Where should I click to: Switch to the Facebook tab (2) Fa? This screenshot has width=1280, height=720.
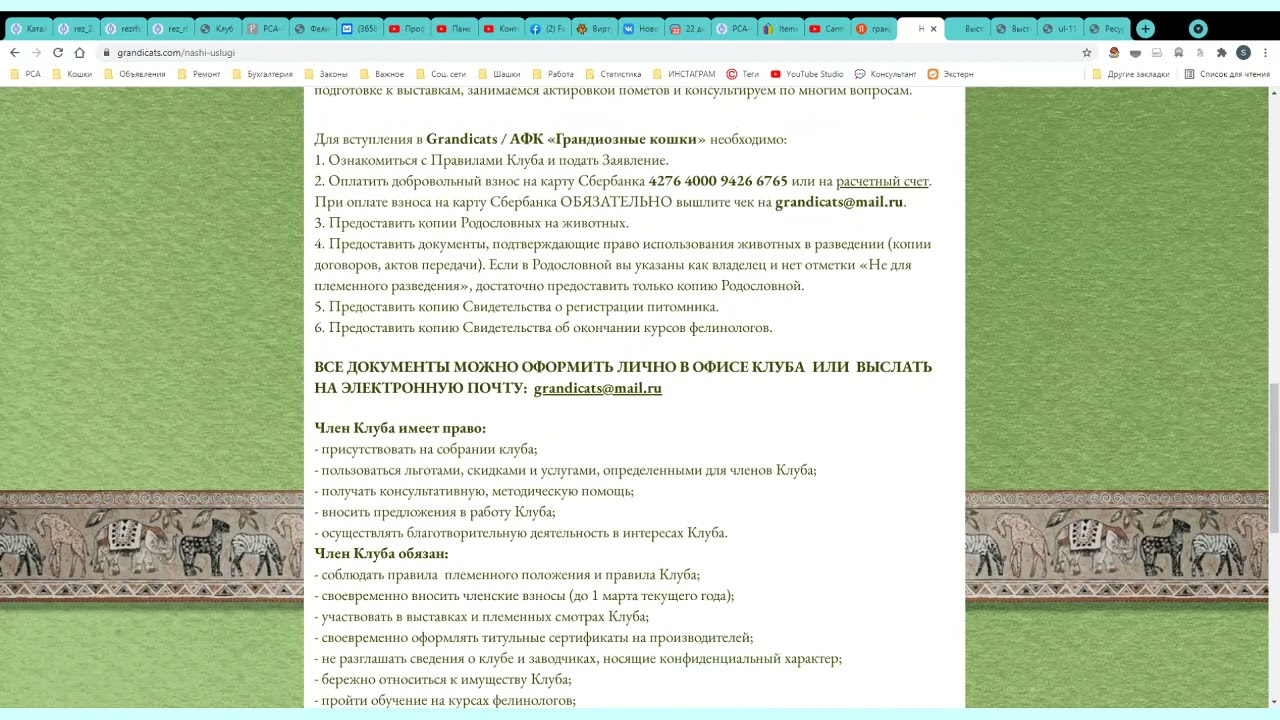548,29
